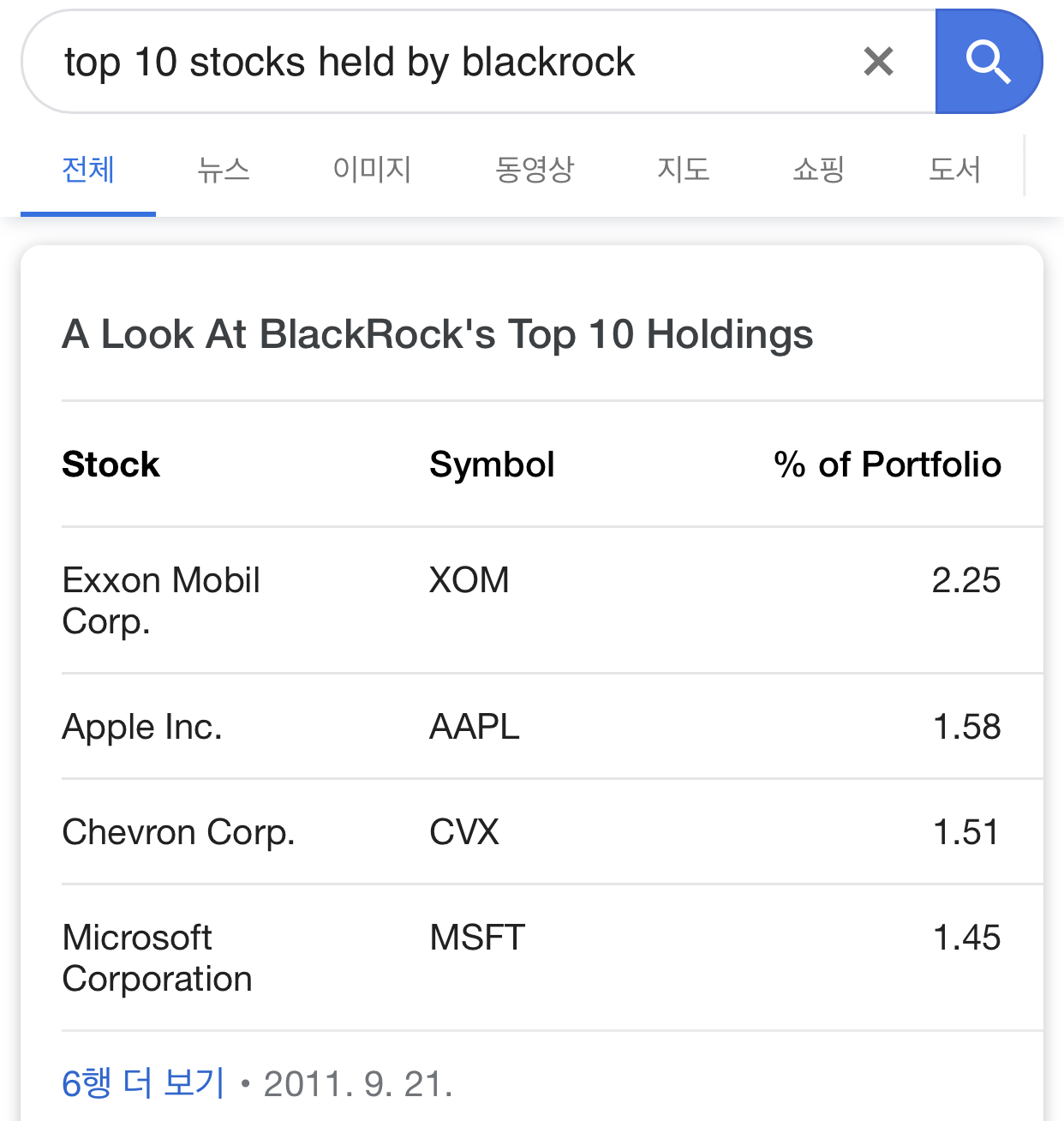The image size is (1064, 1121).
Task: Click the Microsoft Corporation entry
Action: 158,958
